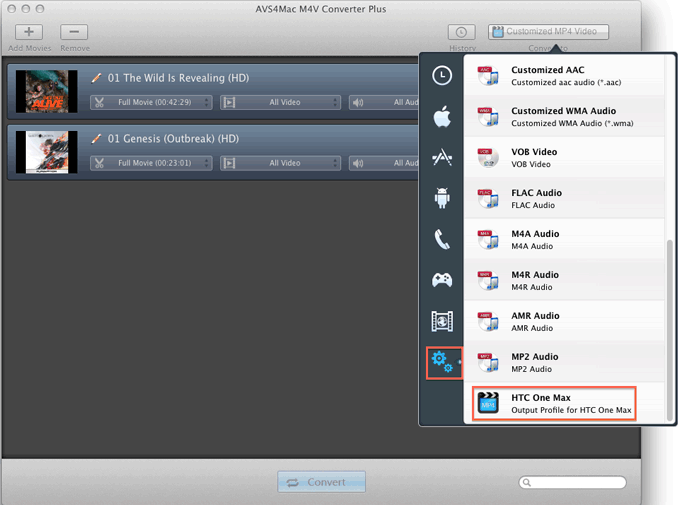Viewport: 678px width, 505px height.
Task: Choose Customized WMA Audio format
Action: click(564, 116)
